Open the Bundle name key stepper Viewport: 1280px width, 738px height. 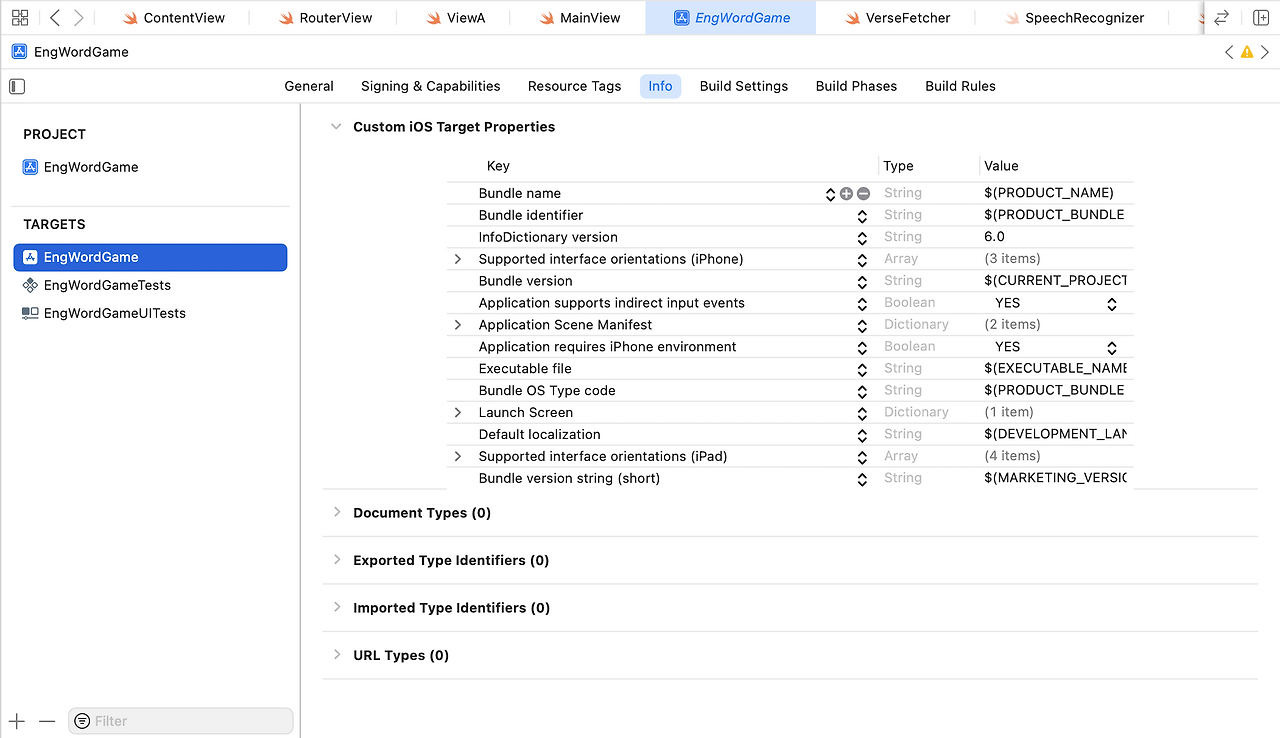click(830, 194)
